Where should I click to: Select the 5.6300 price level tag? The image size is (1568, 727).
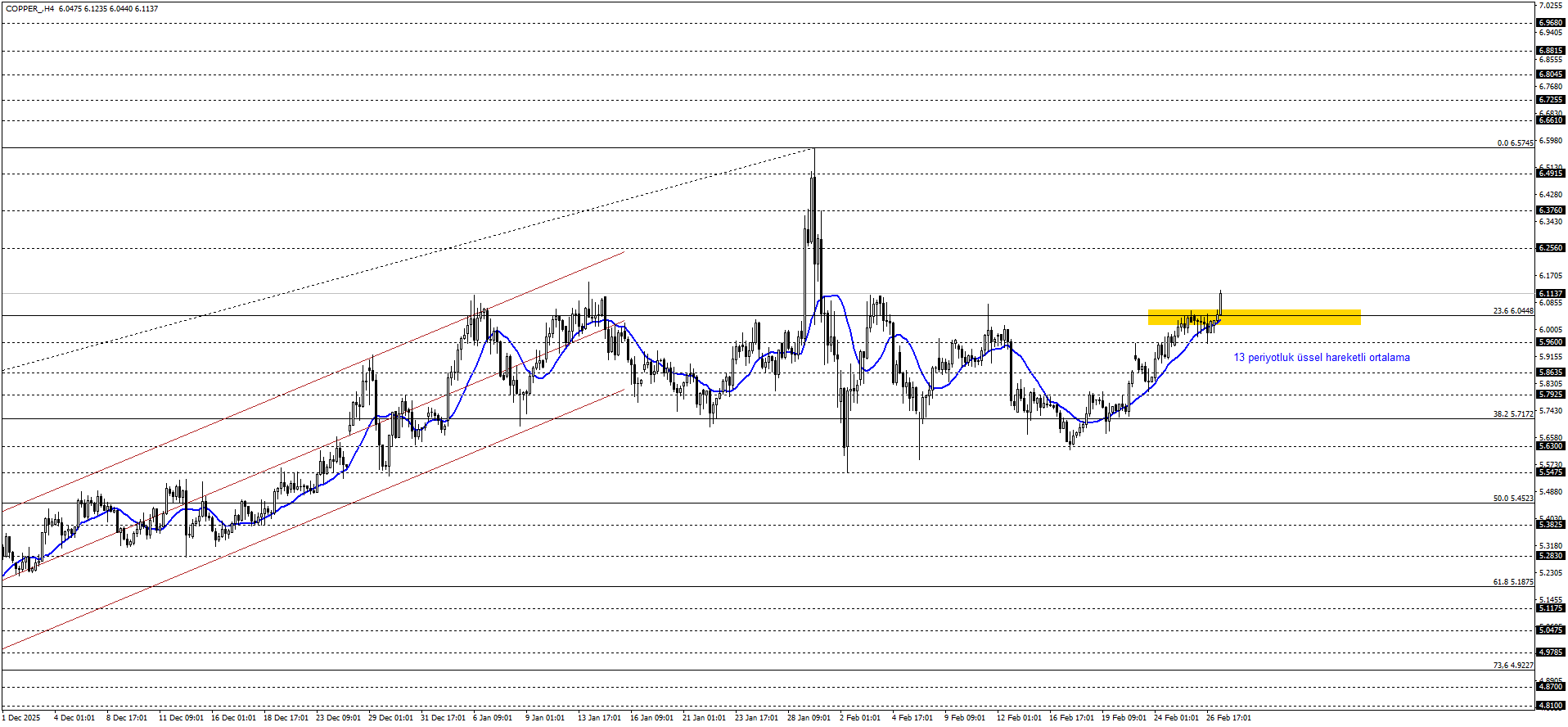(1550, 446)
